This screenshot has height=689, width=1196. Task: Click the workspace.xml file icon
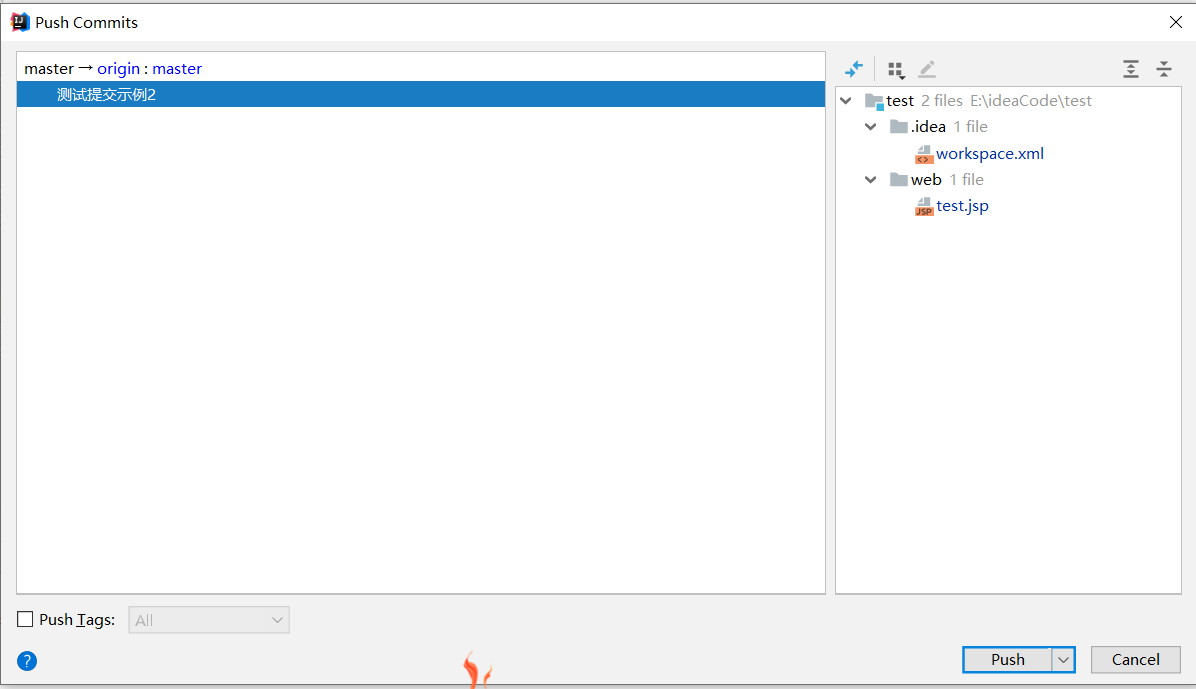[924, 154]
